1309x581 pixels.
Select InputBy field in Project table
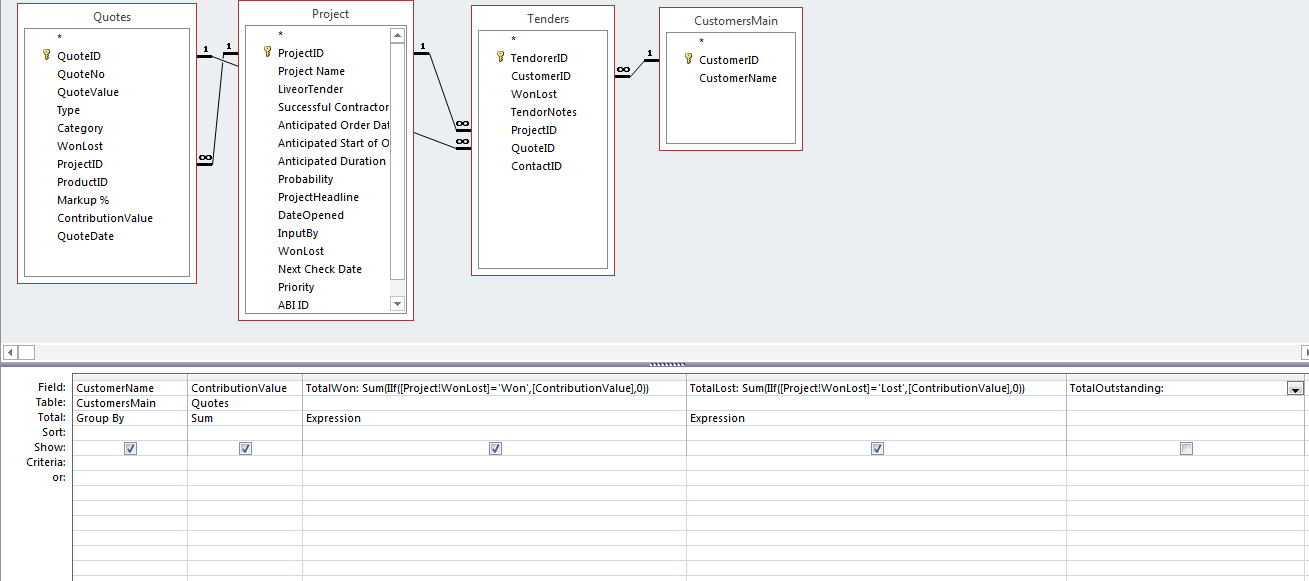298,233
